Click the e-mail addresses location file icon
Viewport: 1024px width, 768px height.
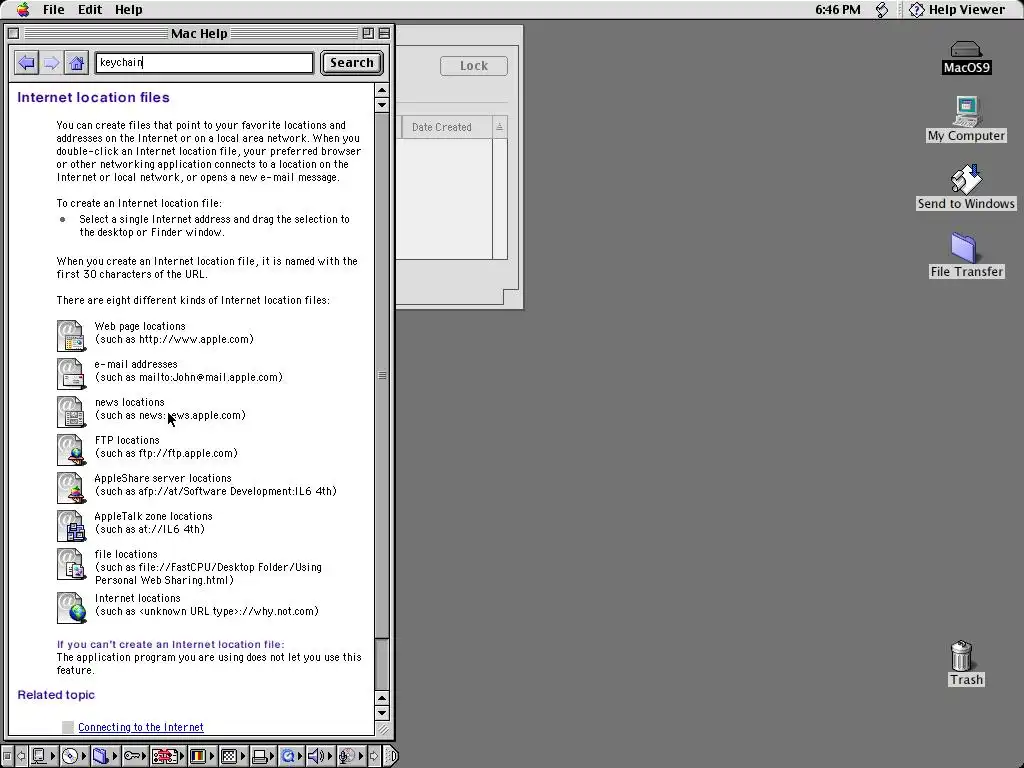[x=71, y=373]
